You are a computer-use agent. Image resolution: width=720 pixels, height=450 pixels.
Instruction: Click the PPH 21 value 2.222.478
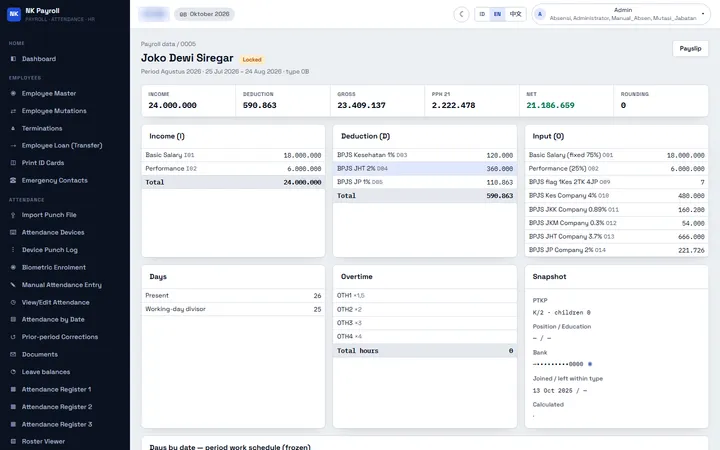(x=453, y=105)
